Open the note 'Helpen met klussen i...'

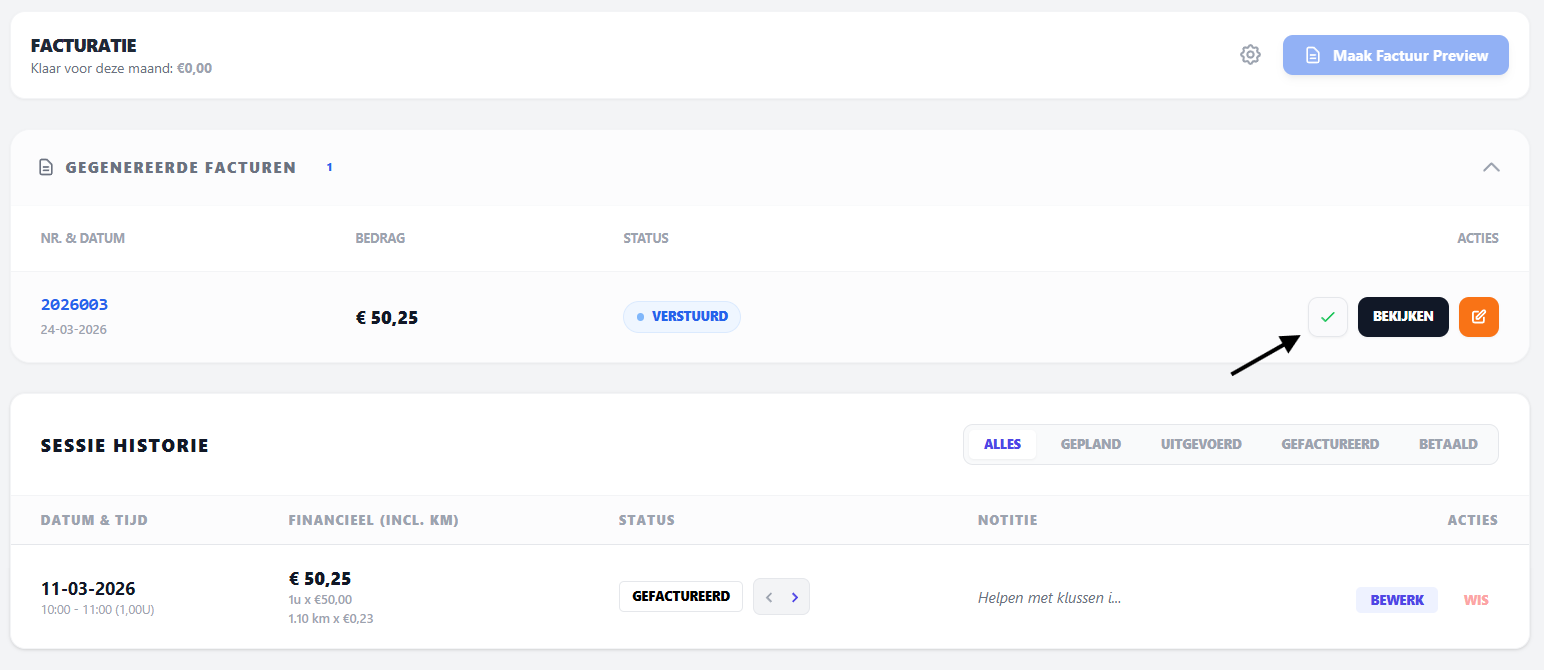1049,599
